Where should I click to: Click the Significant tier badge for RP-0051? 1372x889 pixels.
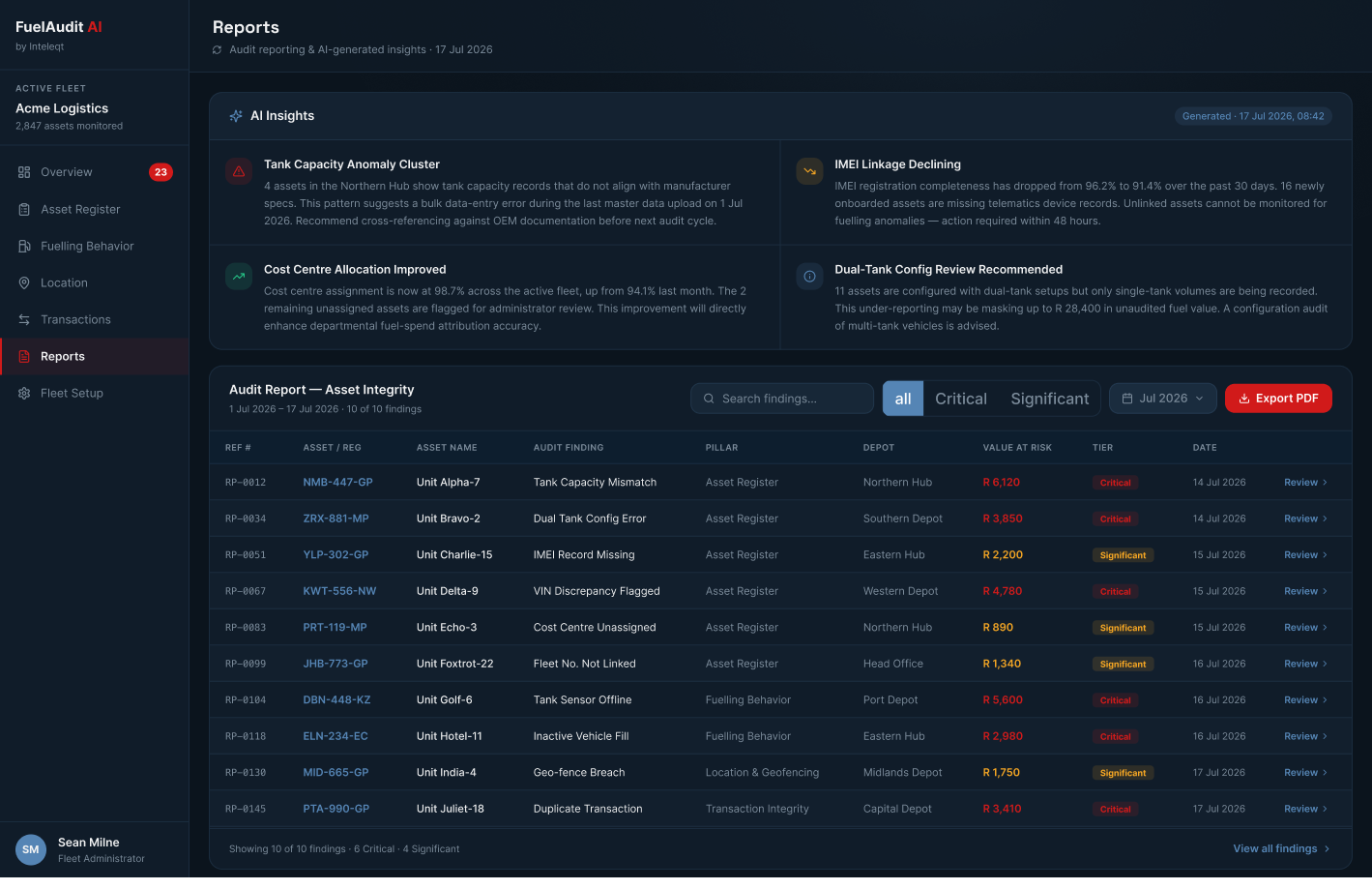(x=1123, y=555)
